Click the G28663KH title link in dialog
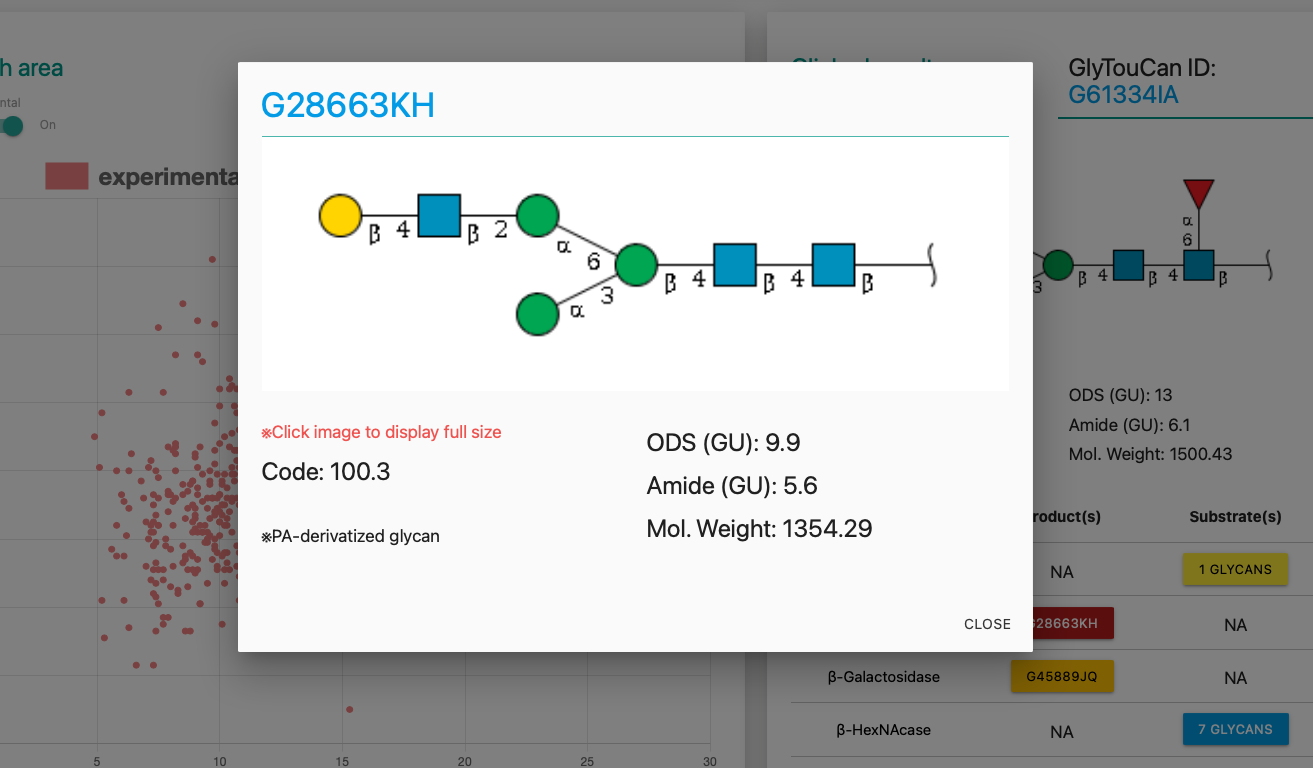Screen dimensions: 1313x768 click(348, 105)
